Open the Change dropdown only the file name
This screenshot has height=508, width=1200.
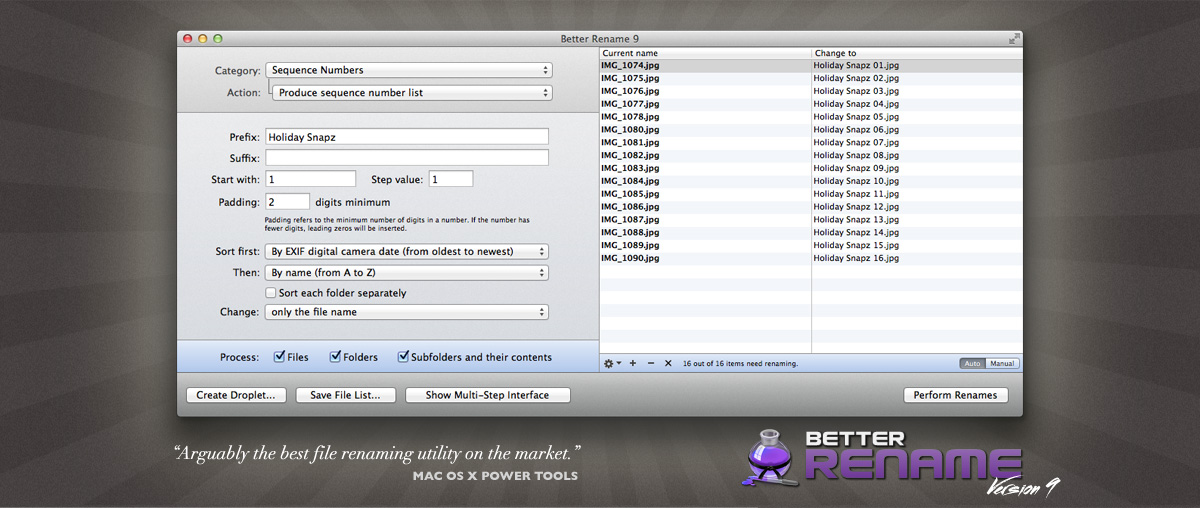407,312
